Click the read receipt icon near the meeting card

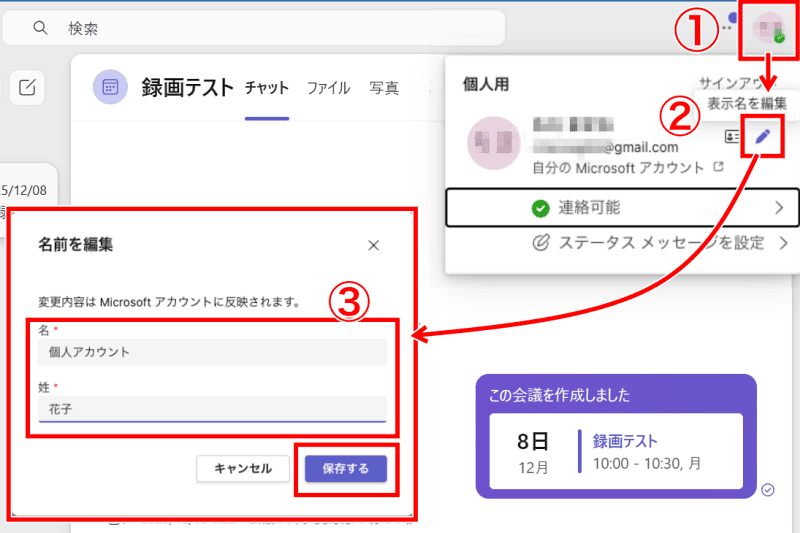coord(768,489)
